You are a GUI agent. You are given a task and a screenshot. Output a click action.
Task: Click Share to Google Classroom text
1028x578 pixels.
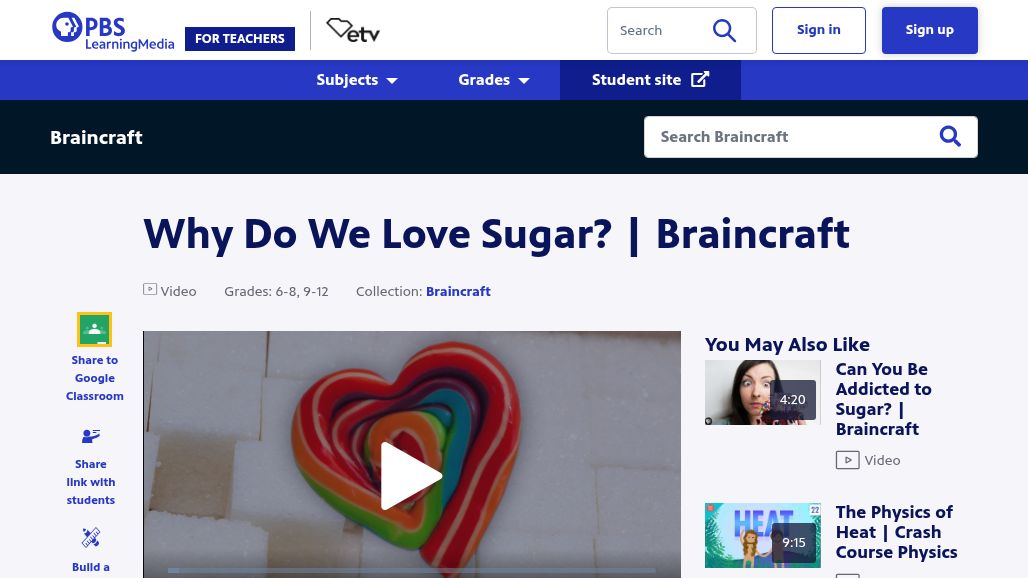tap(94, 378)
